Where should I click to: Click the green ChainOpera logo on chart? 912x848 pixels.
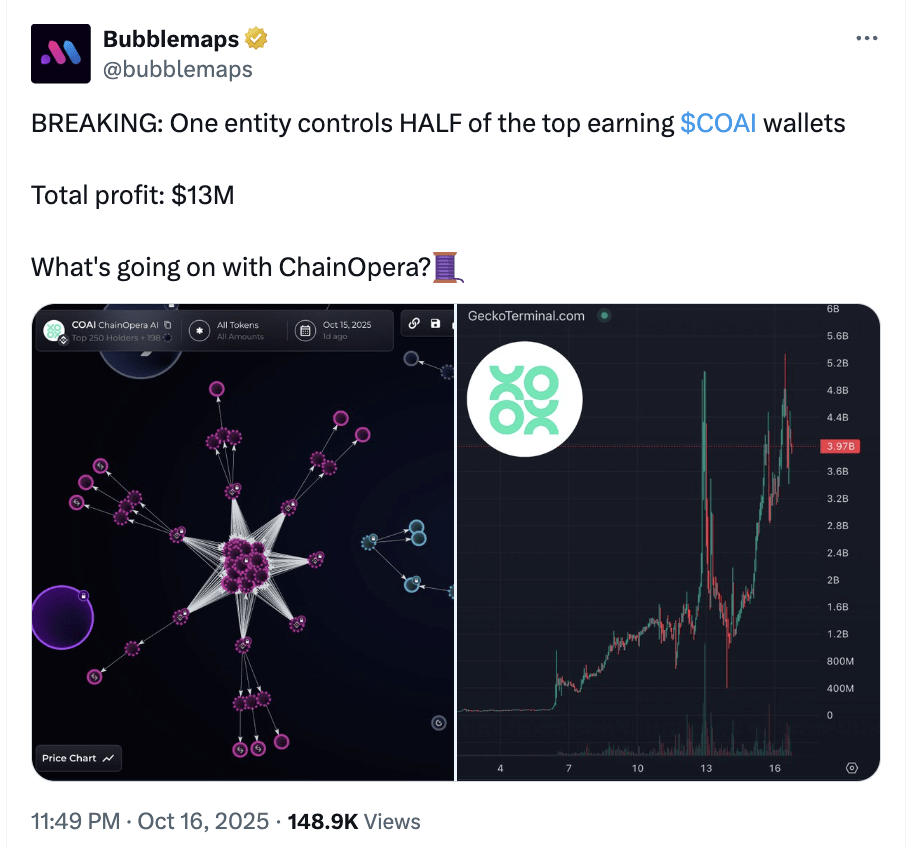(525, 400)
